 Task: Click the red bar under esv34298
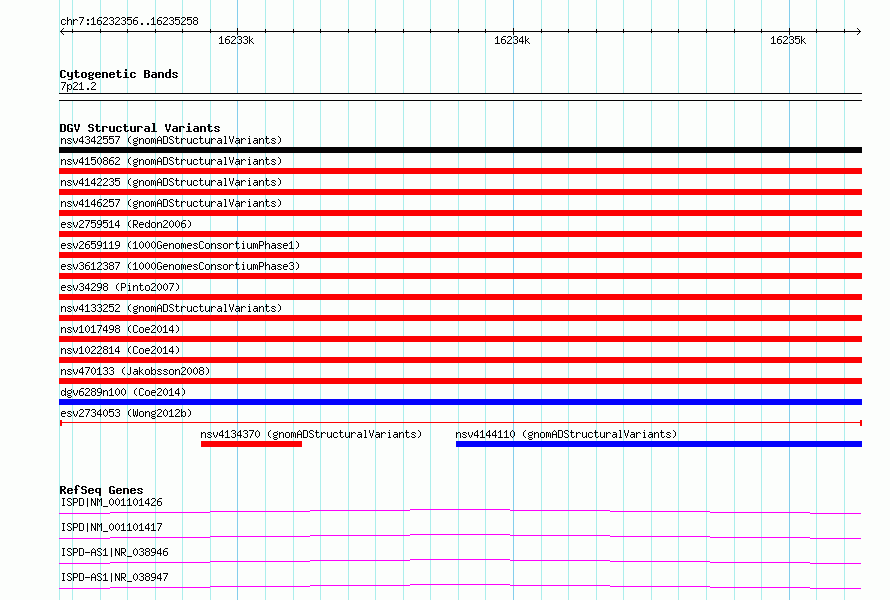[460, 297]
